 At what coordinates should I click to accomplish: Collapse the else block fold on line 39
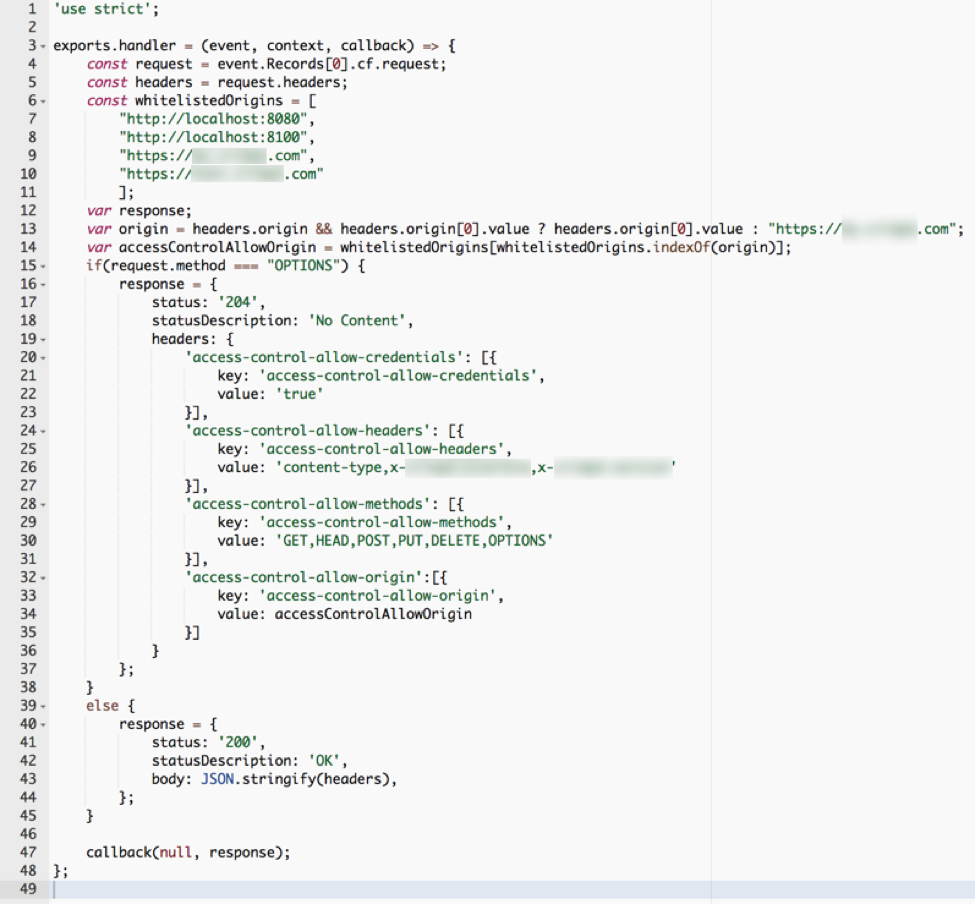(42, 705)
